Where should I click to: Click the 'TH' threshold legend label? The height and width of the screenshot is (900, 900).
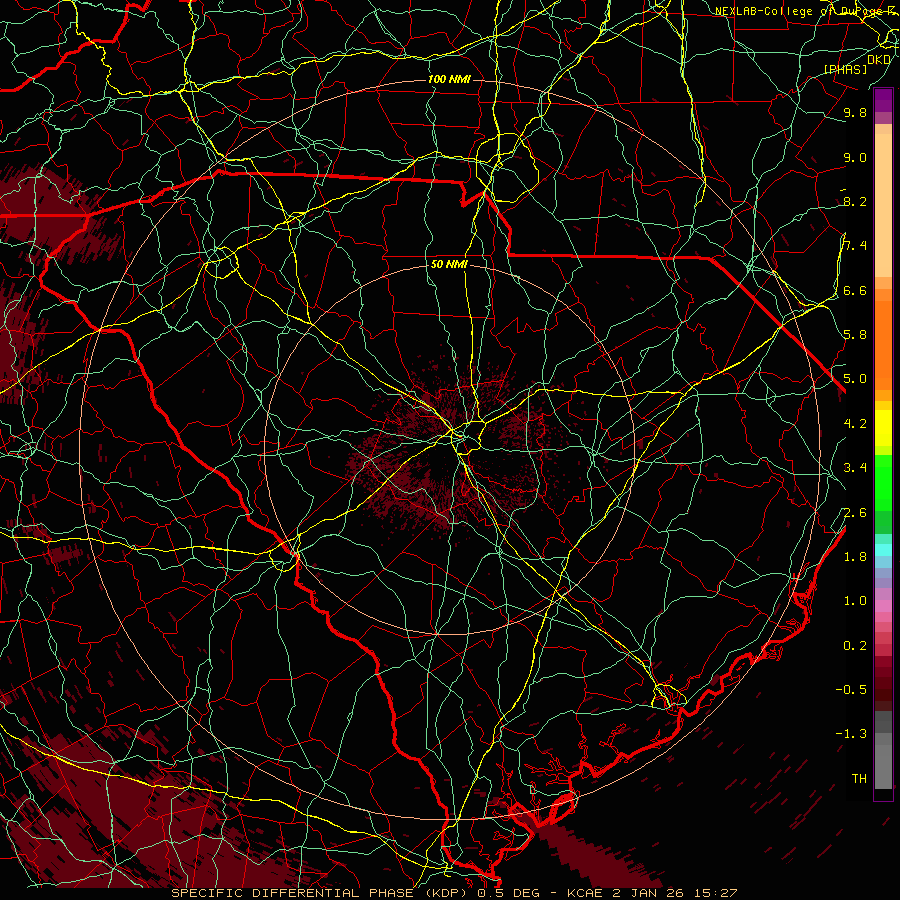[x=859, y=778]
